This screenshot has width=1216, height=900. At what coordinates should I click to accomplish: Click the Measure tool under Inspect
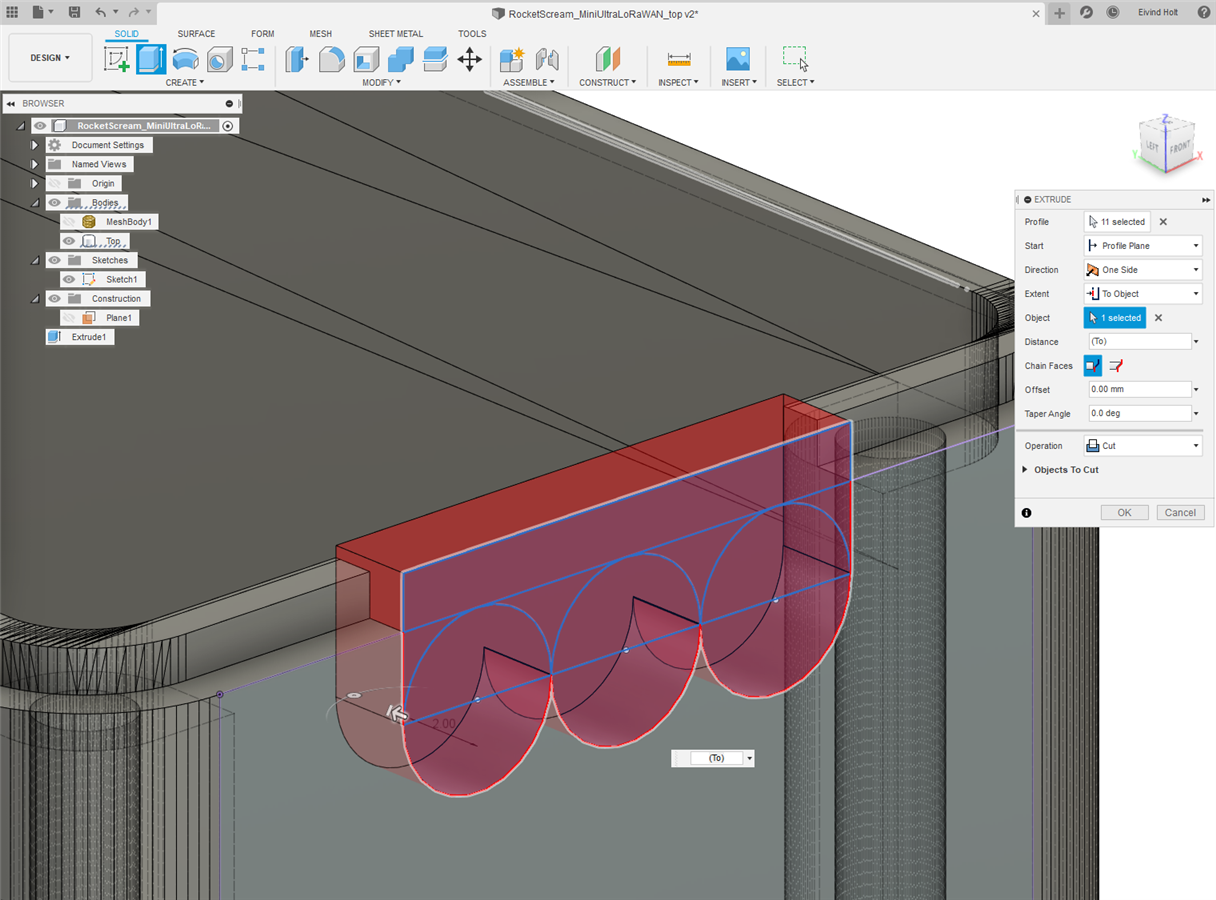(678, 59)
